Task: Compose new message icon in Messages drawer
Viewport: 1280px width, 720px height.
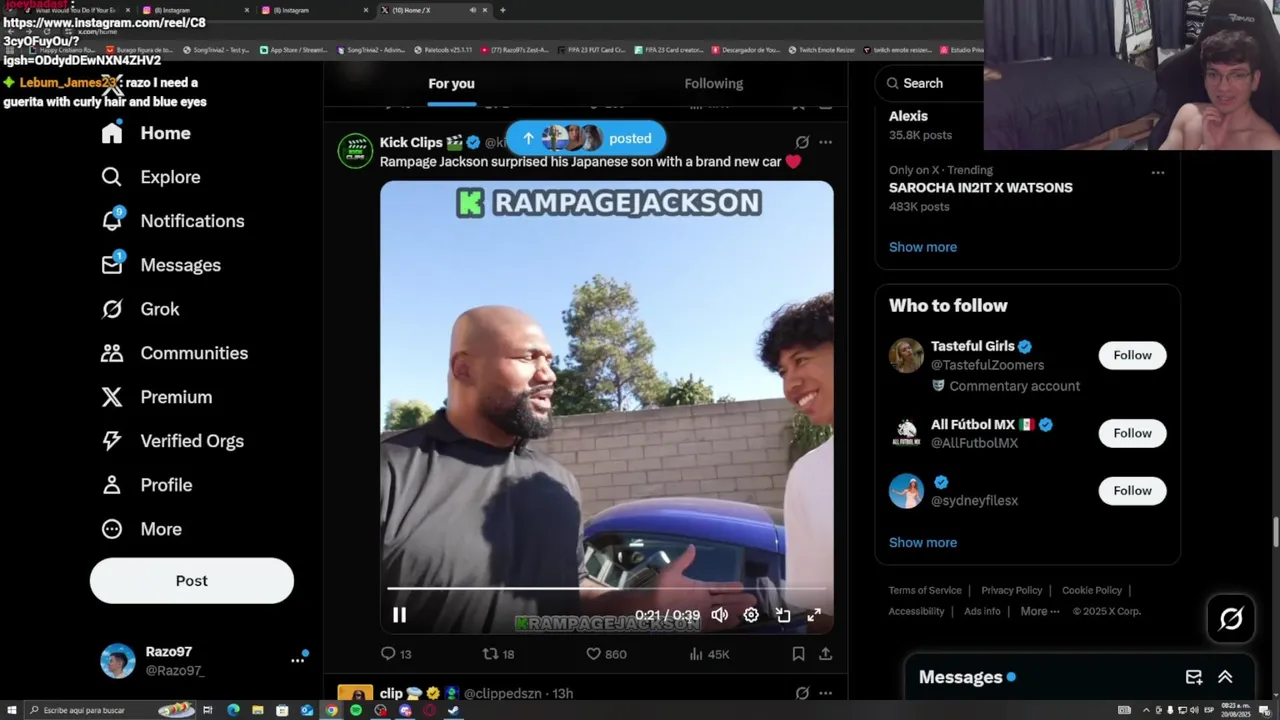Action: (1194, 677)
